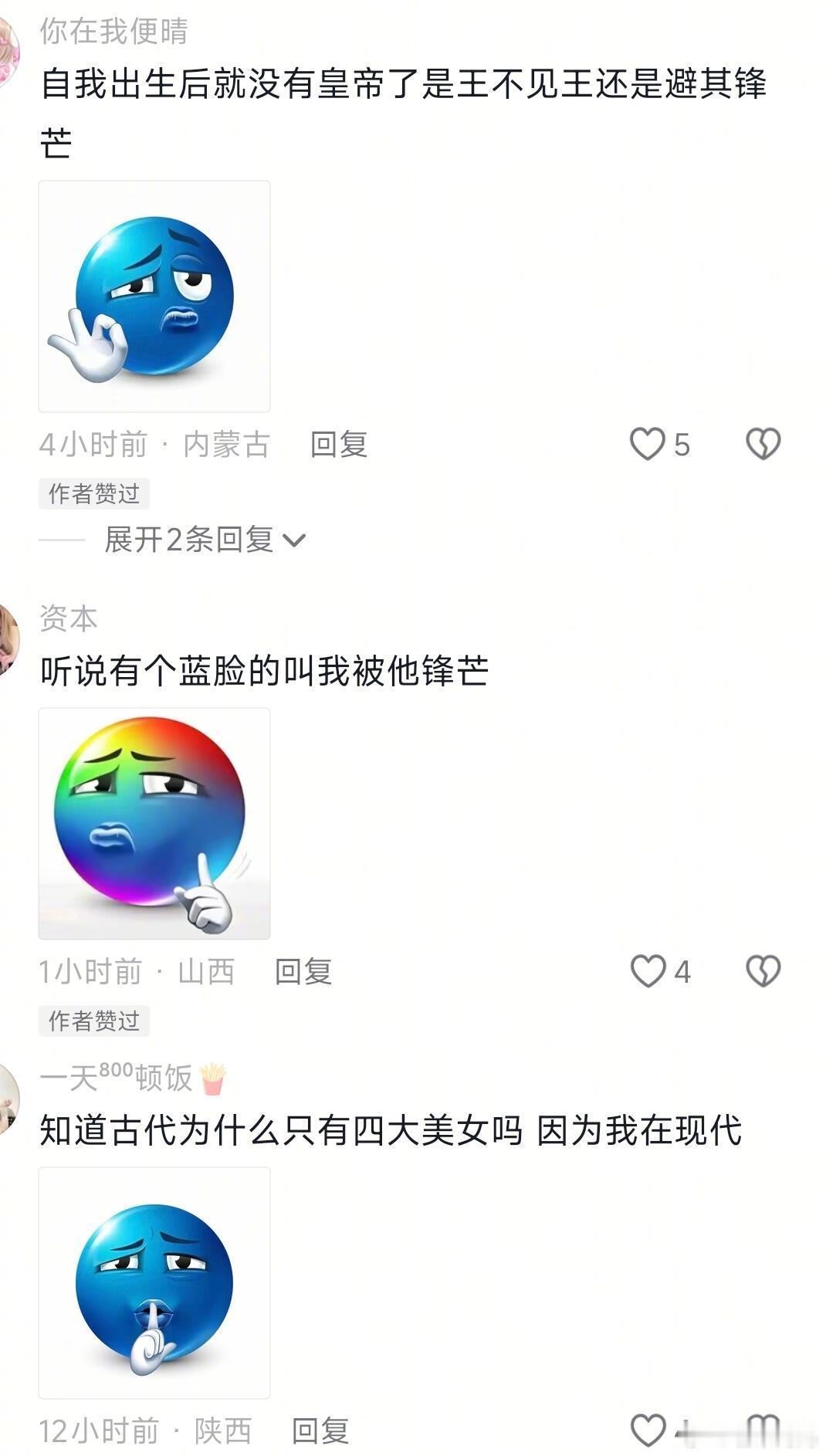Select comment text 听说有个蓝脸的叫我被他锋芒
The height and width of the screenshot is (1456, 826).
click(264, 671)
